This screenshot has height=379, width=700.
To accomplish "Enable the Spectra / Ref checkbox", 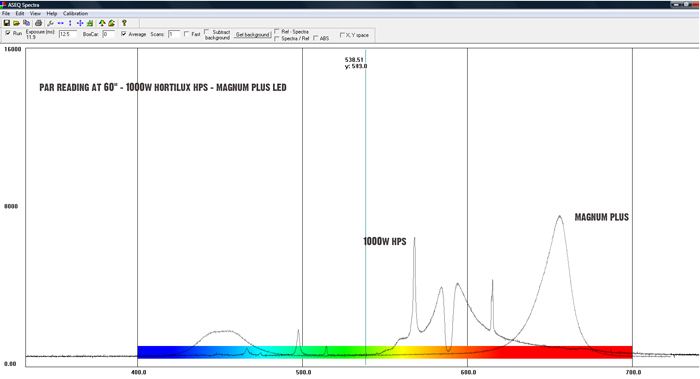I will click(277, 38).
